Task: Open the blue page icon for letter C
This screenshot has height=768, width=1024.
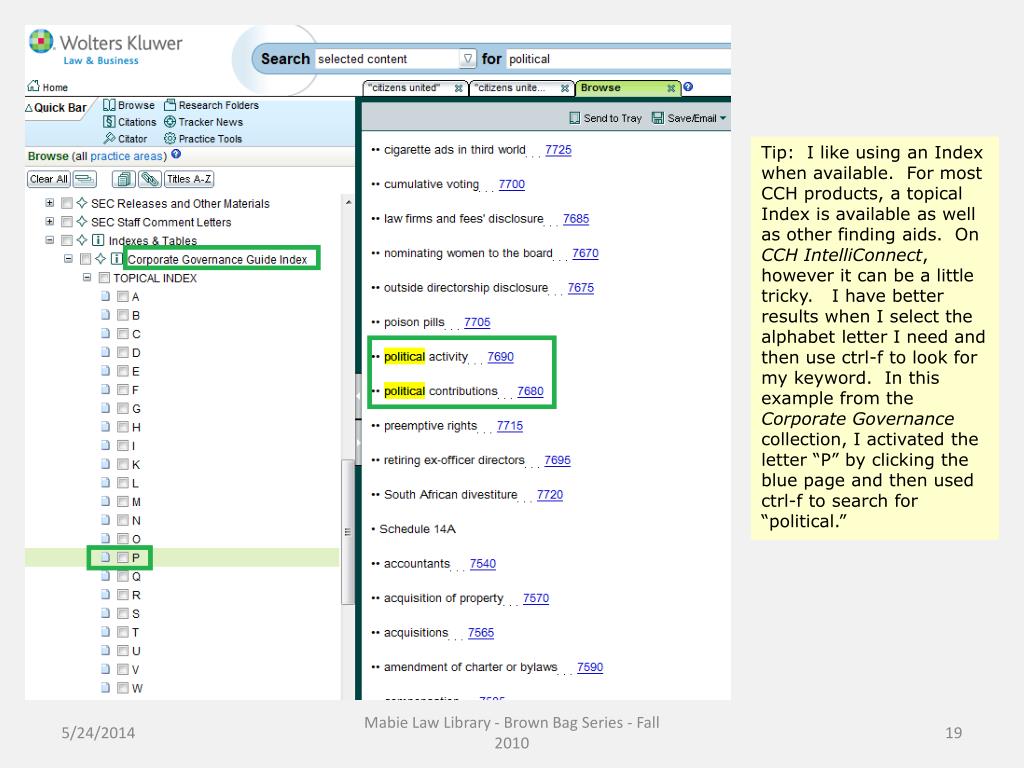Action: 105,333
